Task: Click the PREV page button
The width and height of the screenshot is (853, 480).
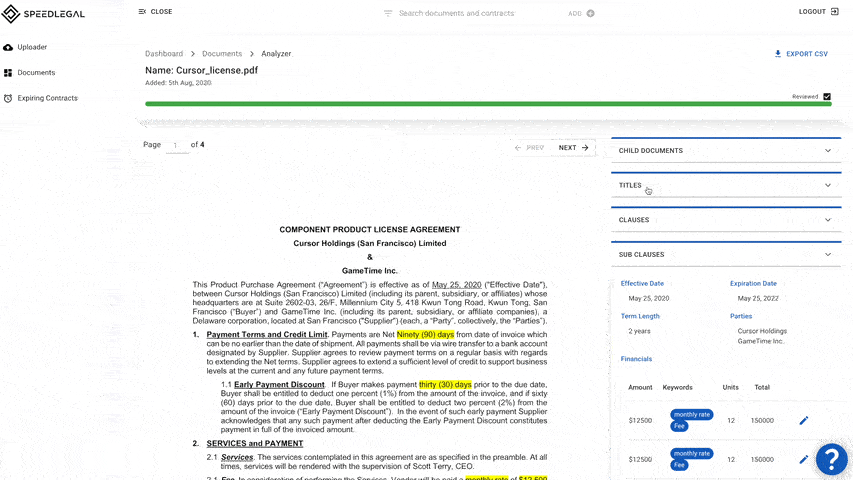Action: coord(529,147)
